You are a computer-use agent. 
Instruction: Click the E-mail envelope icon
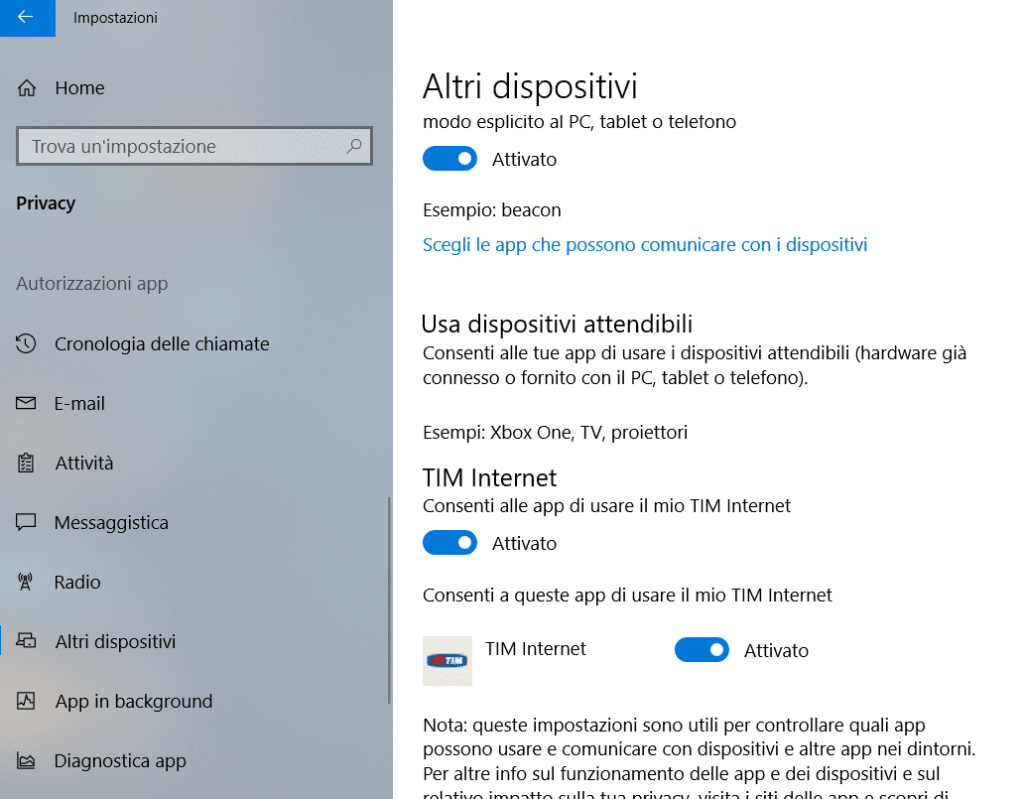26,403
